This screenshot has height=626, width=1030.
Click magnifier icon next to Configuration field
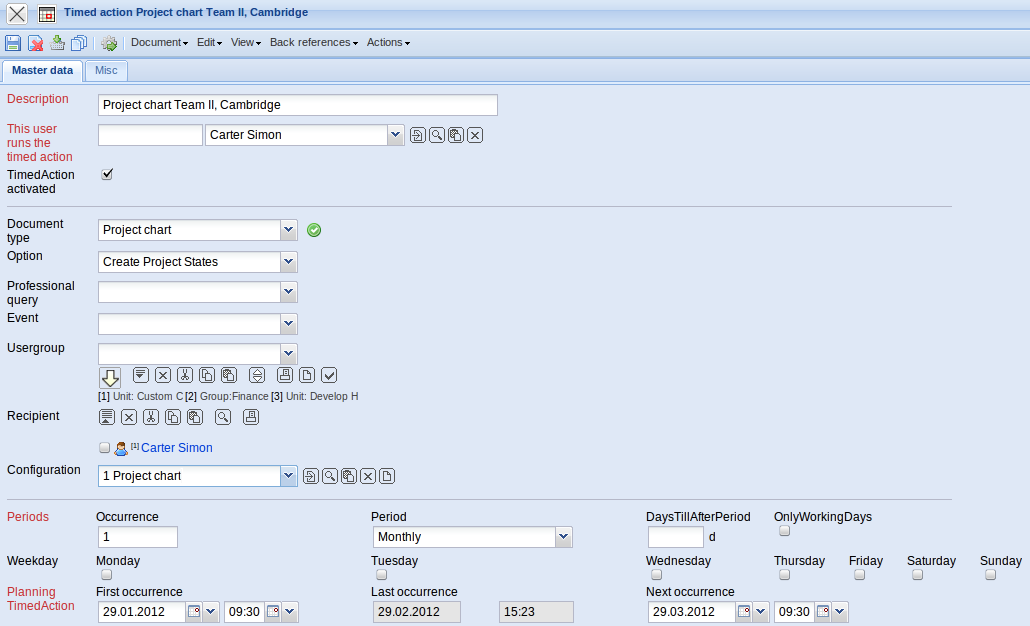coord(329,476)
